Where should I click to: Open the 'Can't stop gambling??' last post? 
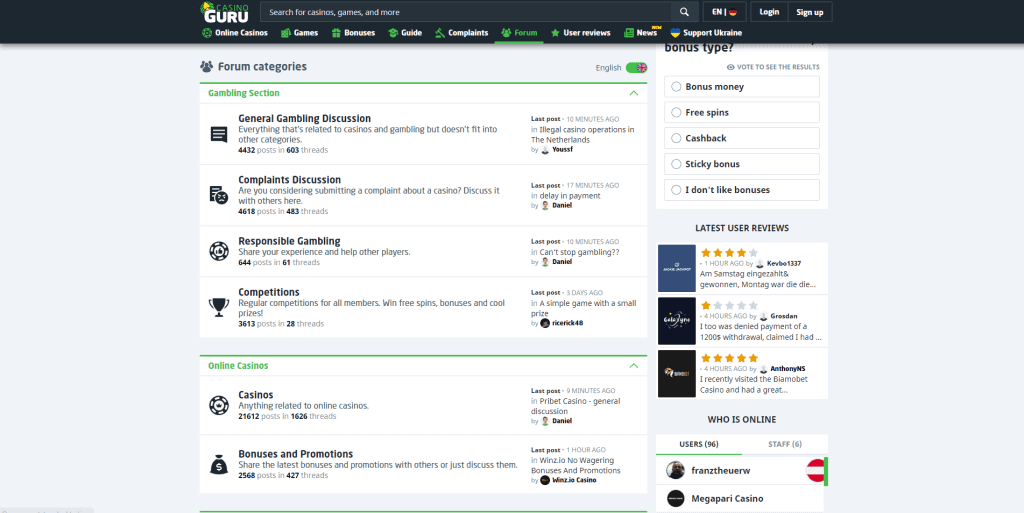579,252
